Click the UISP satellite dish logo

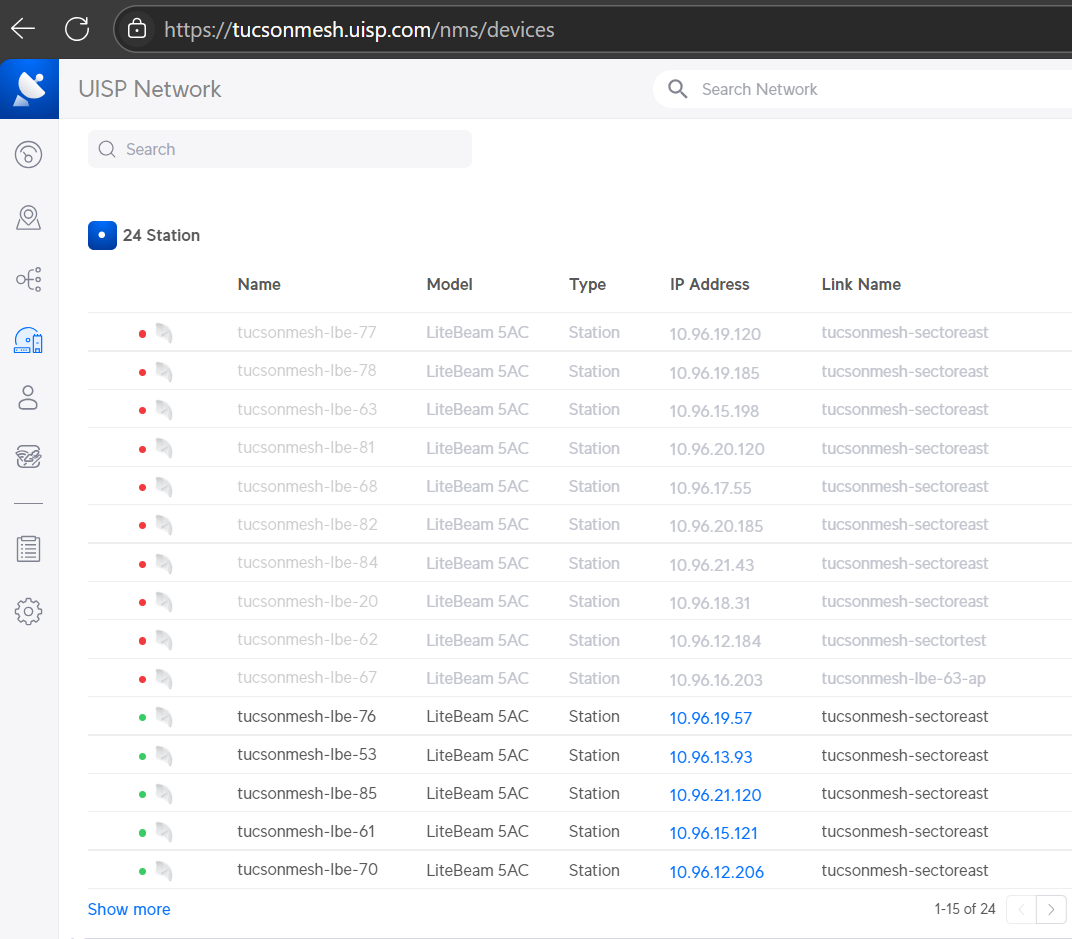29,89
